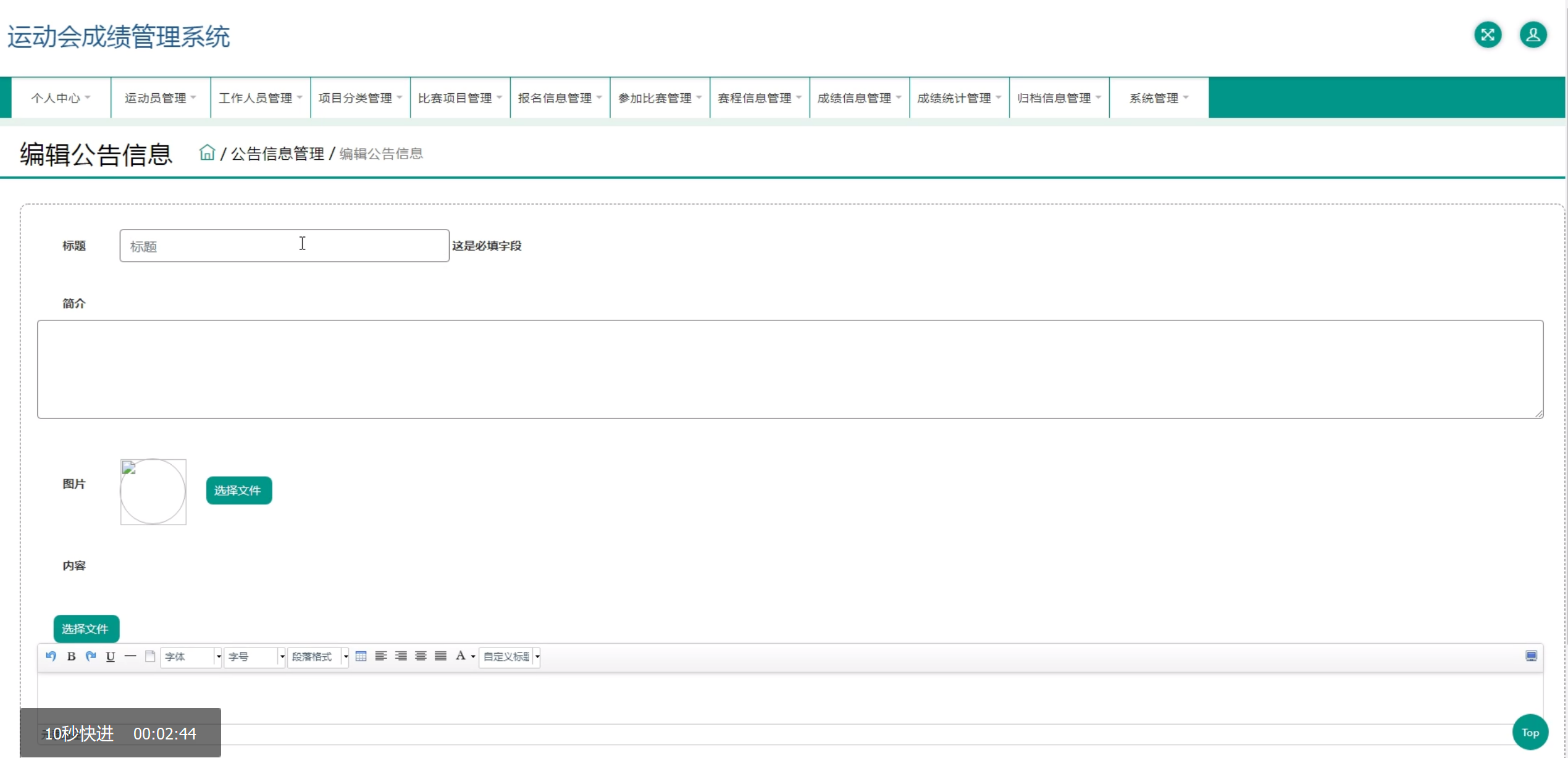Screen dimensions: 1568x758
Task: Click the fullscreen editor icon at right
Action: click(x=1531, y=656)
